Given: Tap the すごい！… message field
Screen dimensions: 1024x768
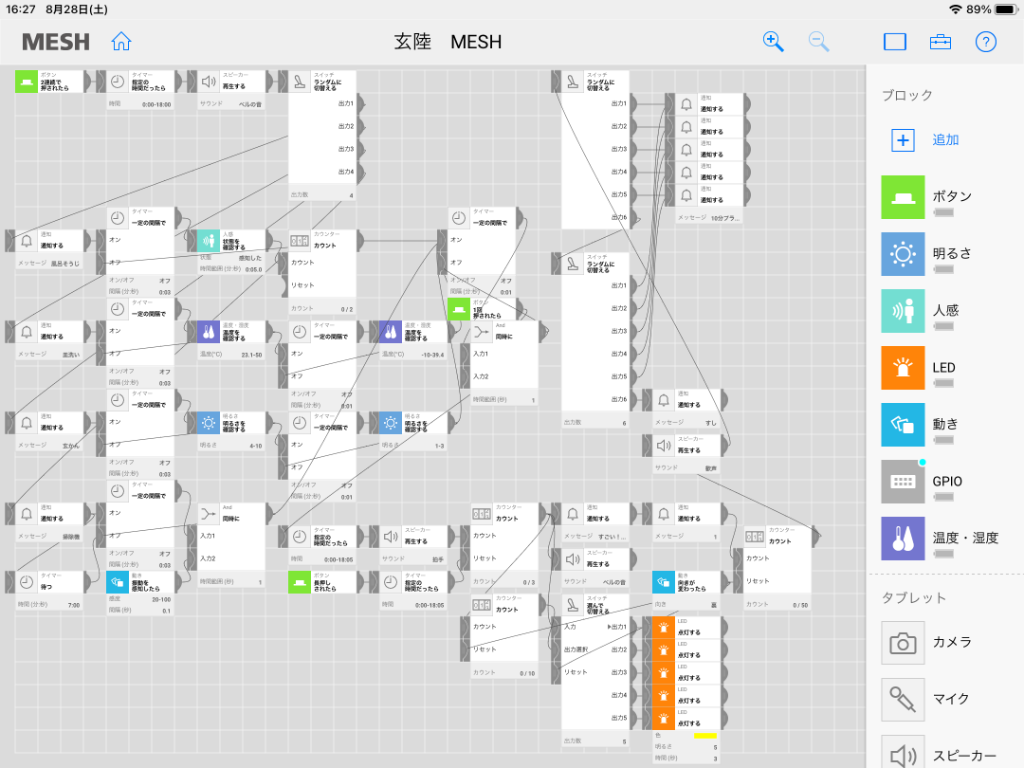Looking at the screenshot, I should tap(596, 537).
